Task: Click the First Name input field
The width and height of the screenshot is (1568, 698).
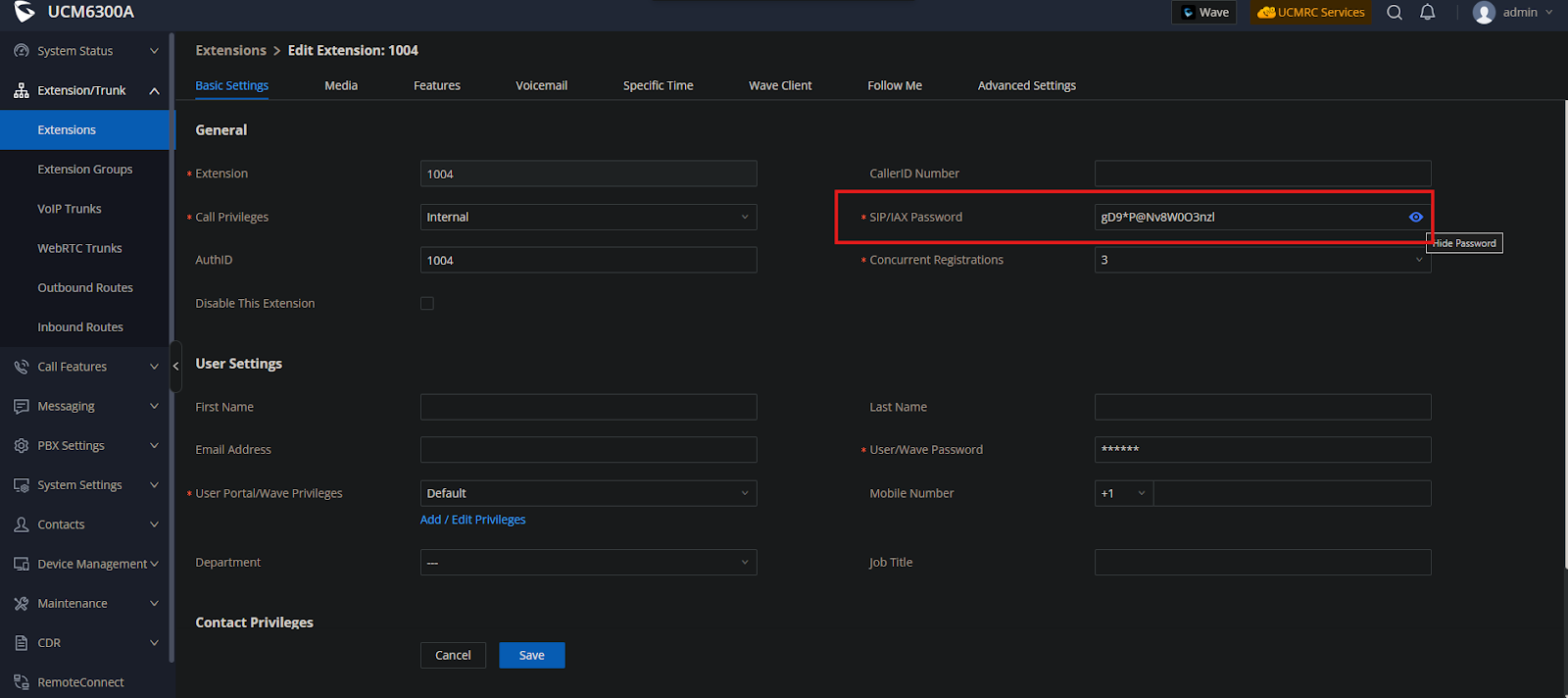Action: pyautogui.click(x=588, y=407)
